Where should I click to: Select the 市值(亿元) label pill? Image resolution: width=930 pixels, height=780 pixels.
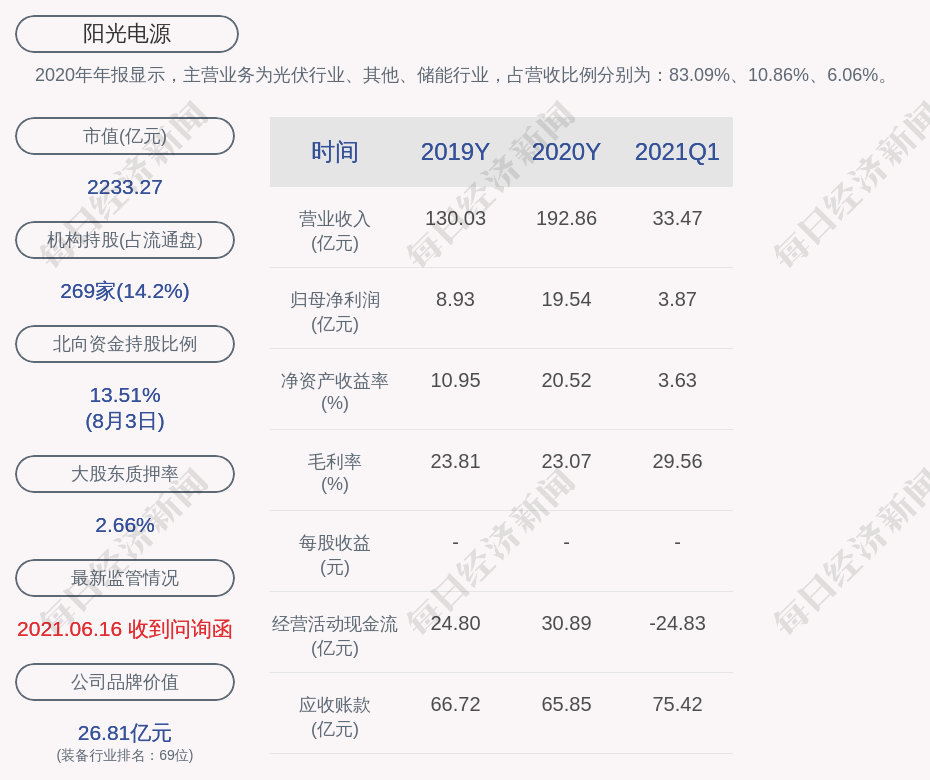pos(125,136)
